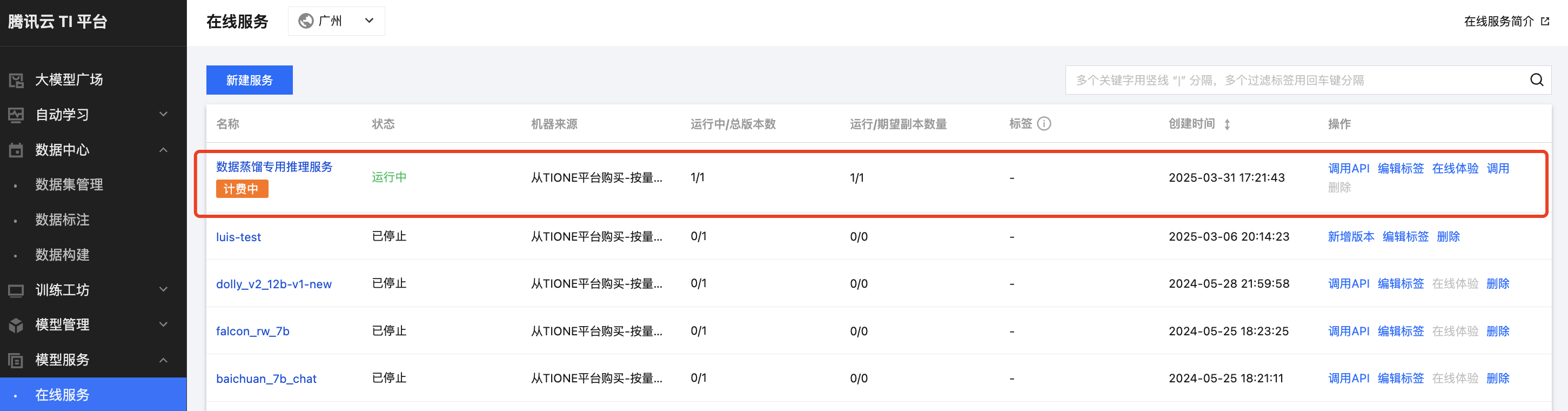
Task: Click the 自动学习 sidebar icon
Action: 16,115
